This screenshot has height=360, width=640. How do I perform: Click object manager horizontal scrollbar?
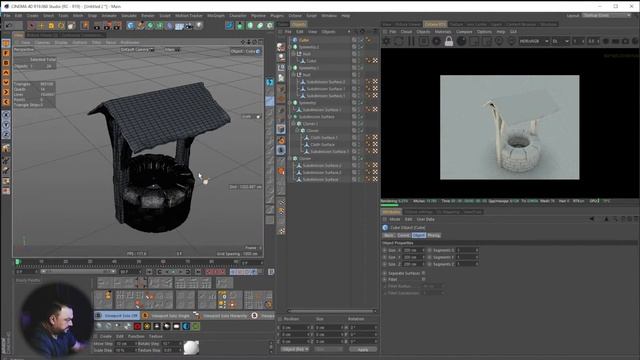[331, 311]
